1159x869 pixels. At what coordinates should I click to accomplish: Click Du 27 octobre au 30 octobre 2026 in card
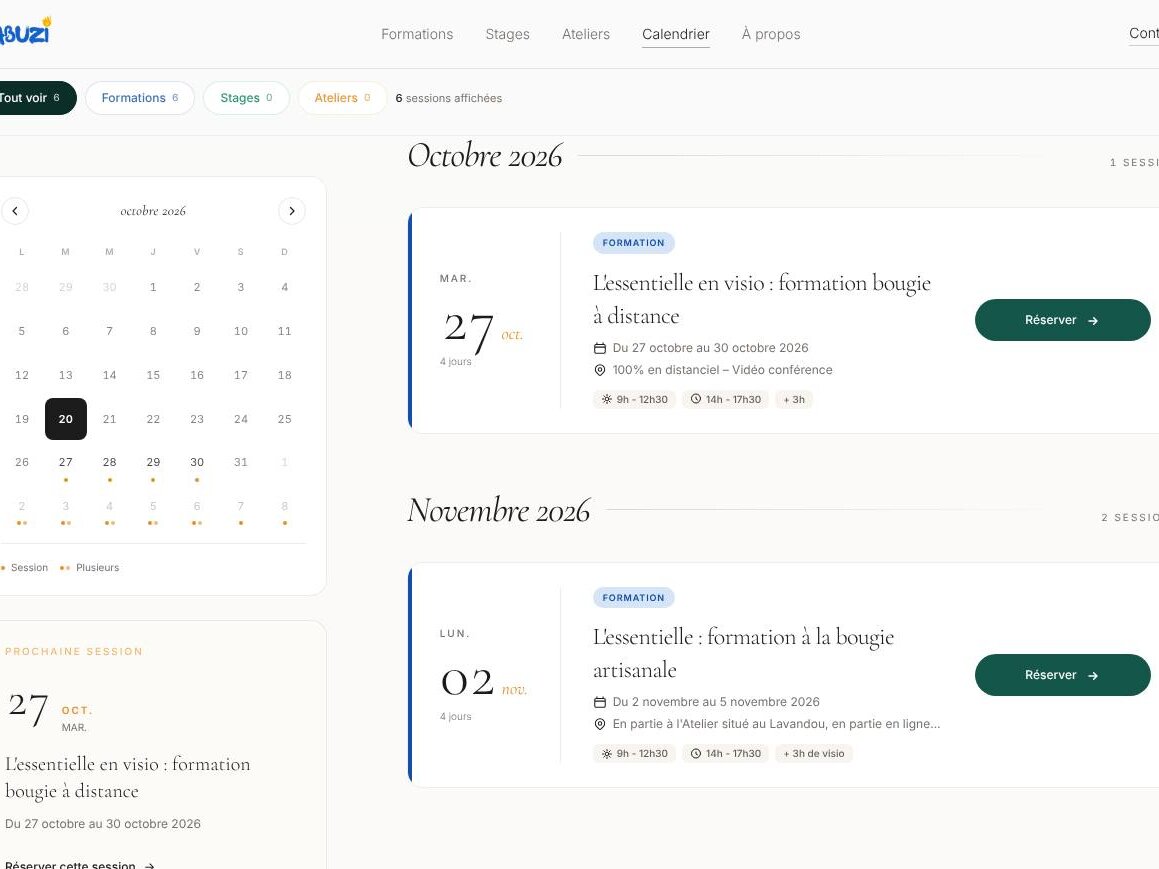(x=710, y=348)
